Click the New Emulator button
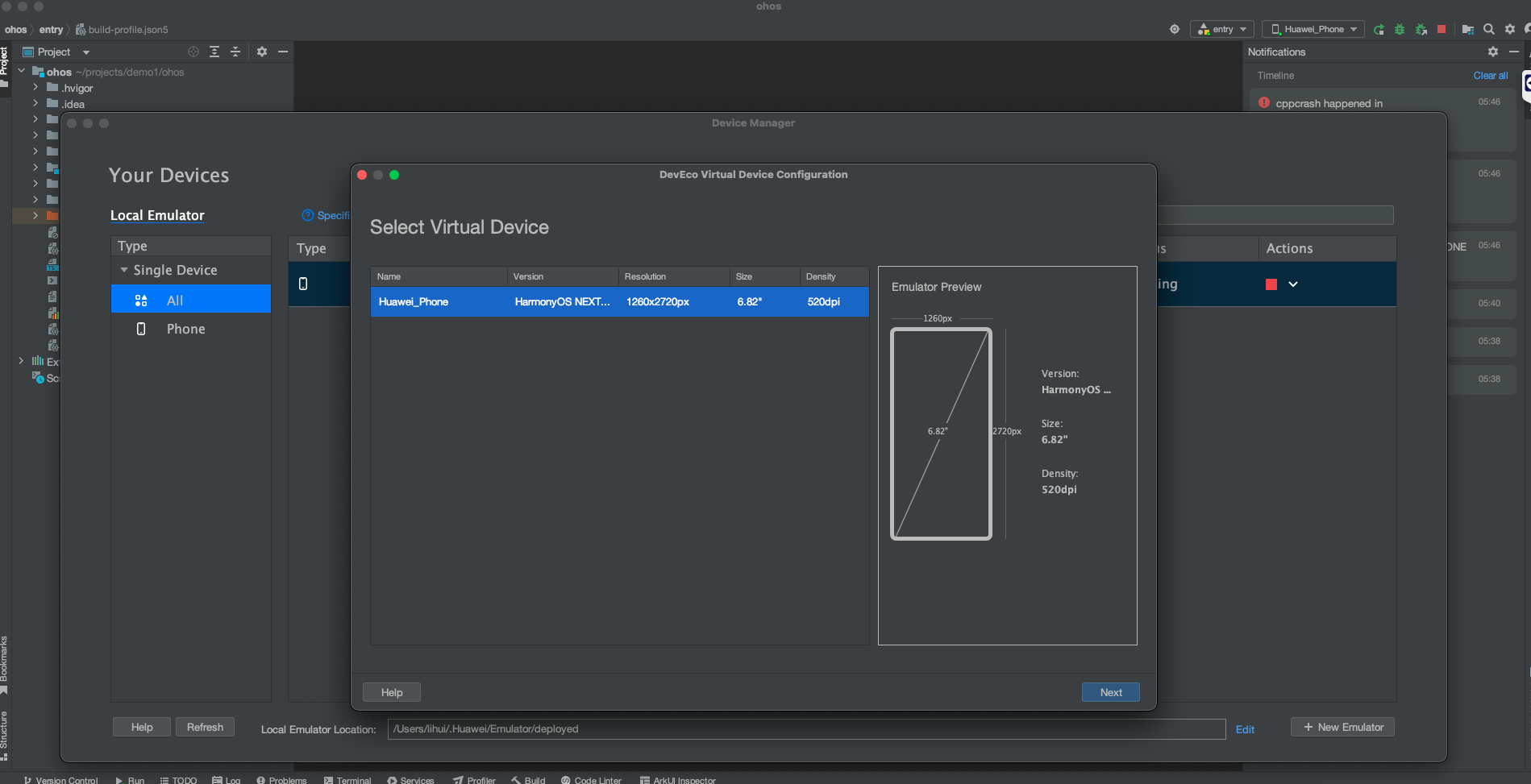Screen dimensions: 1531x784 pos(1342,727)
